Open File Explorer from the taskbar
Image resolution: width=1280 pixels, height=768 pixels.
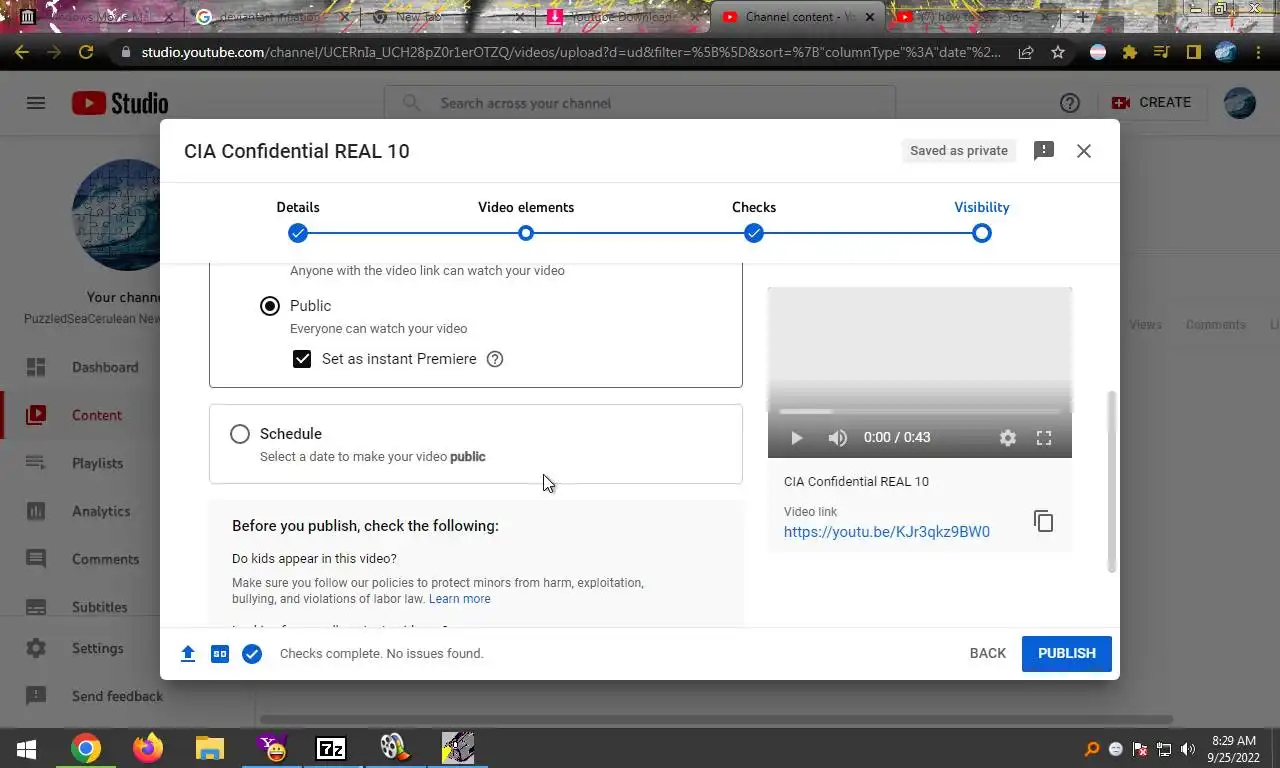tap(209, 748)
